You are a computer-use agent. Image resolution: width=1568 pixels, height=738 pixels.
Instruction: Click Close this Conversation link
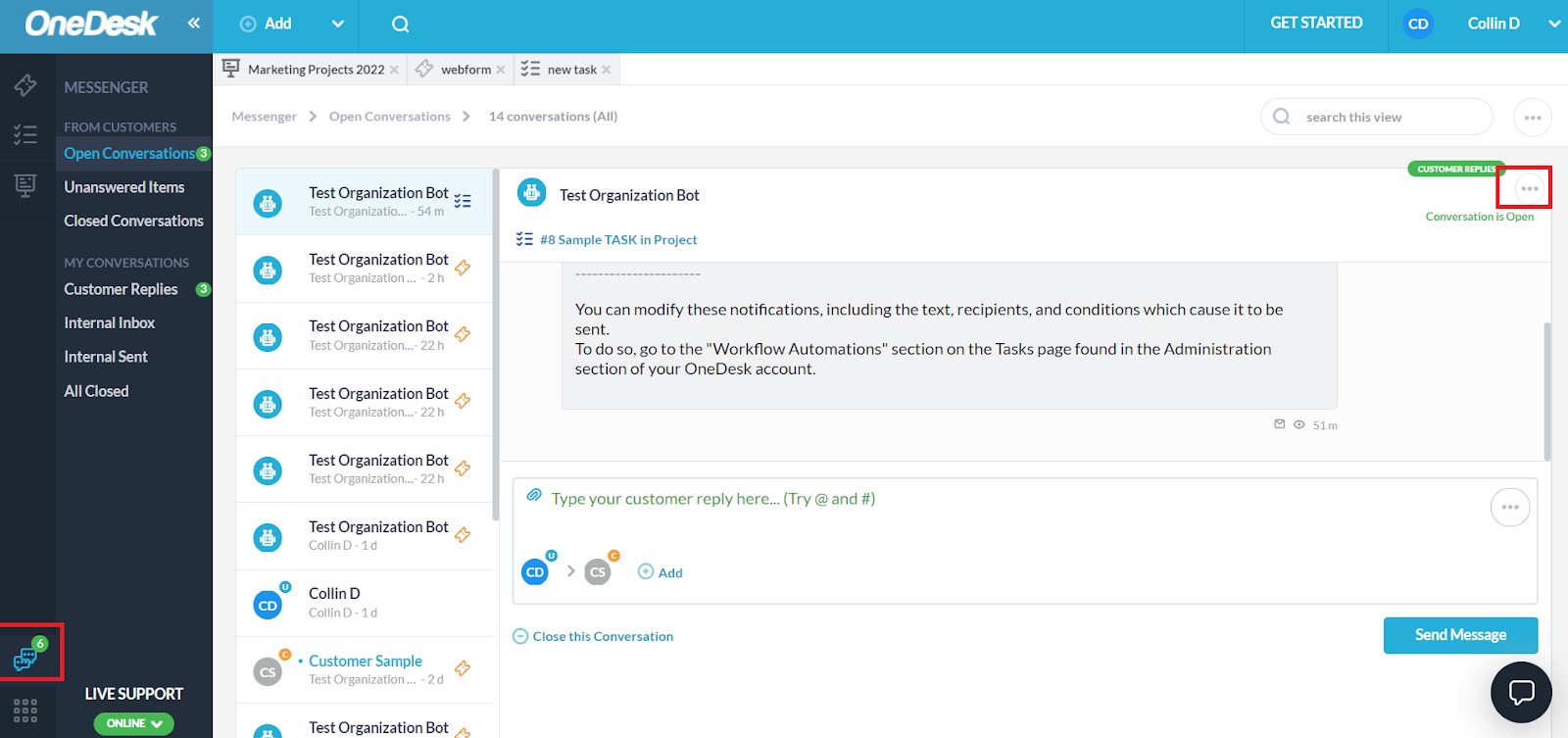pos(593,636)
